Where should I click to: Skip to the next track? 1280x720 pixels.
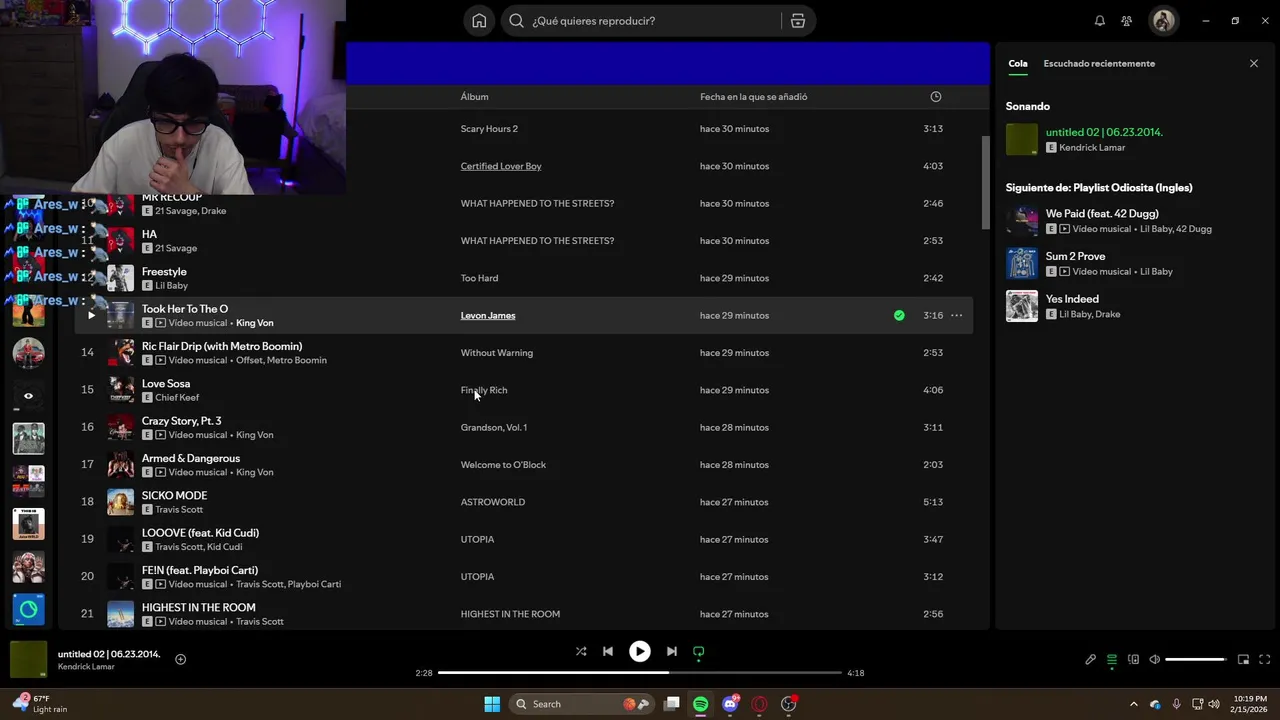(x=672, y=651)
